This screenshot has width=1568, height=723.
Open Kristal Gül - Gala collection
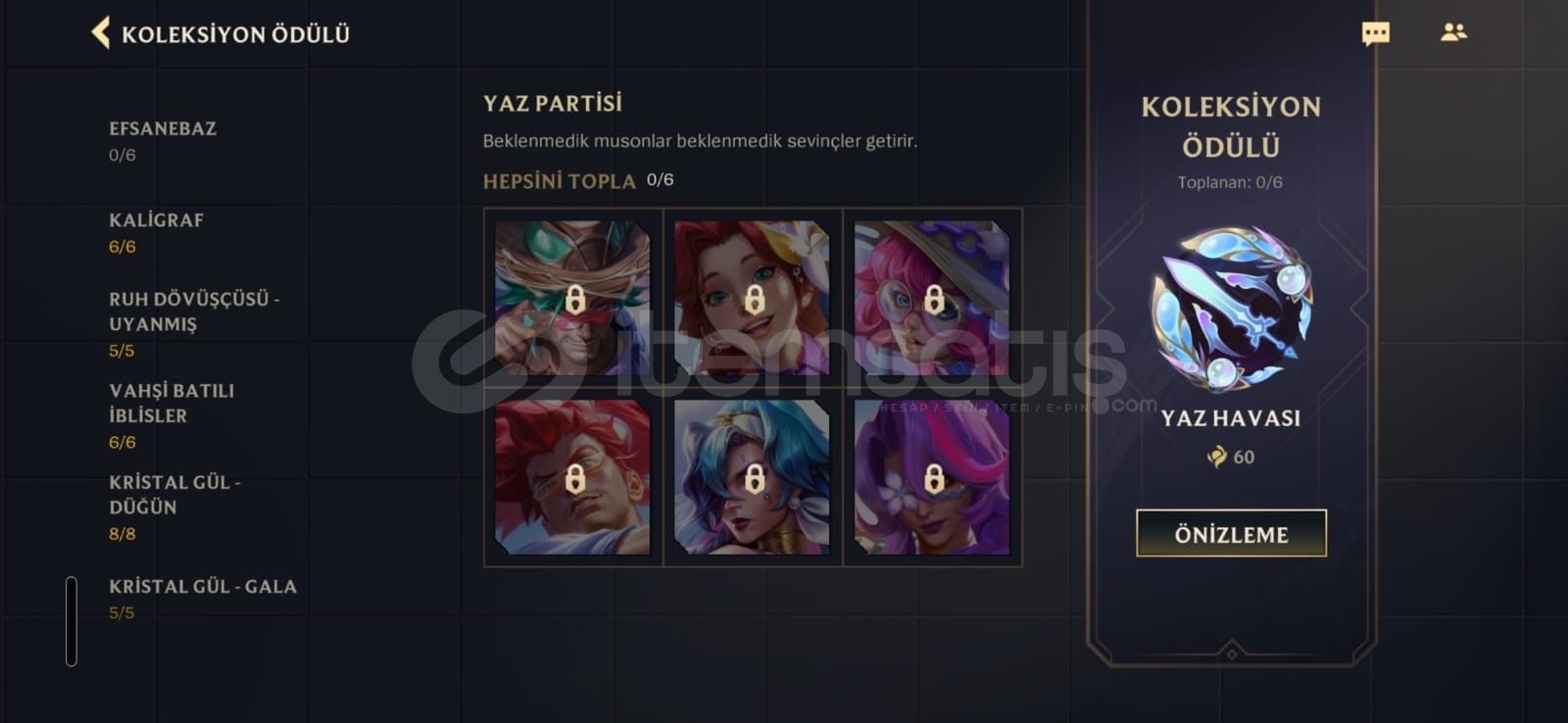coord(203,599)
